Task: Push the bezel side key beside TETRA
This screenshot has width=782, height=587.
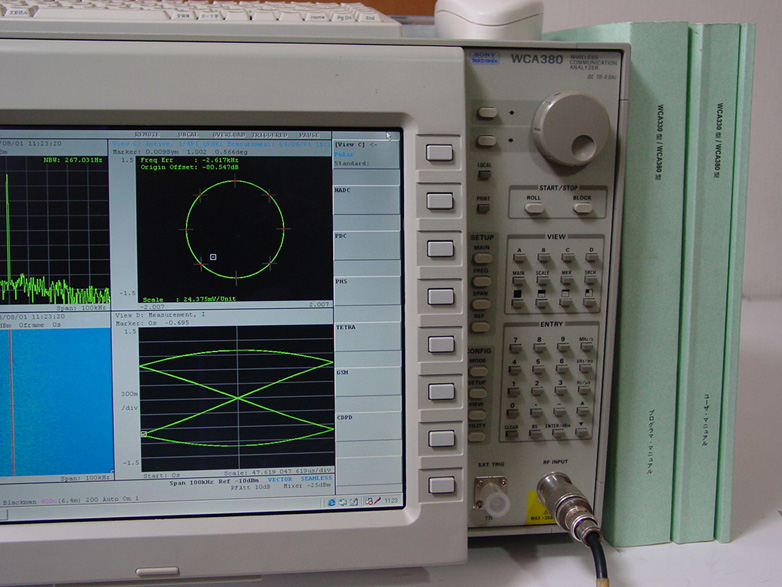Action: pos(441,344)
